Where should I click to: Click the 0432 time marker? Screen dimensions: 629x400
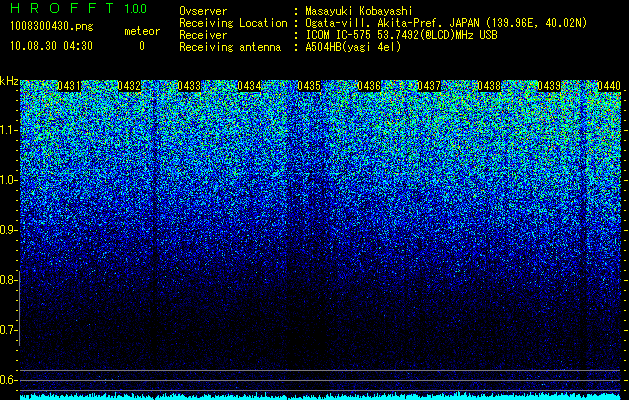129,86
